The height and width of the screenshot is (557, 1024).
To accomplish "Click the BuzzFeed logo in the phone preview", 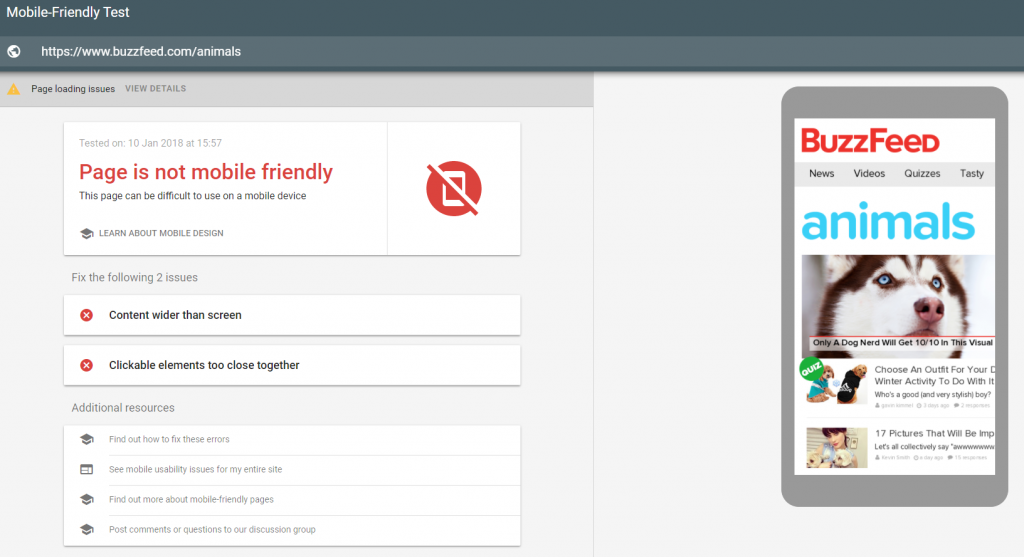I will 870,140.
